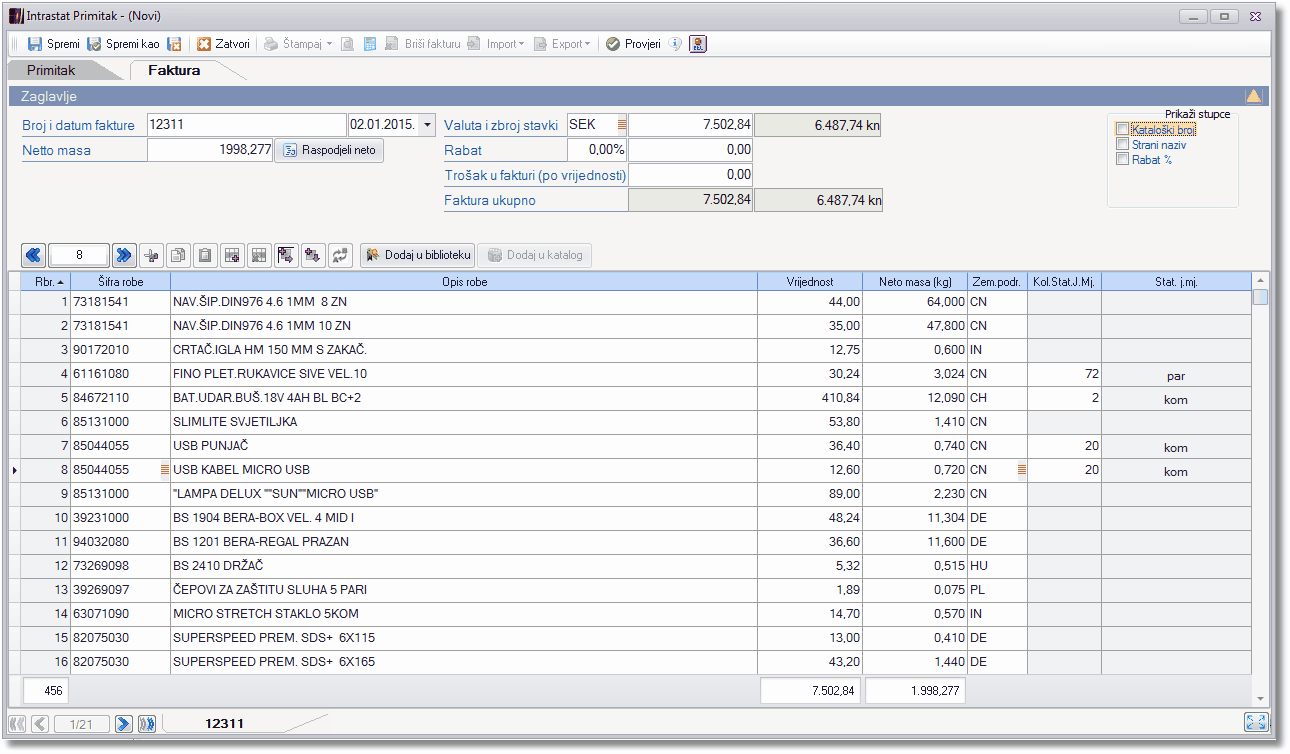
Task: Click the purple-framed icon at the toolbar end
Action: pos(698,44)
